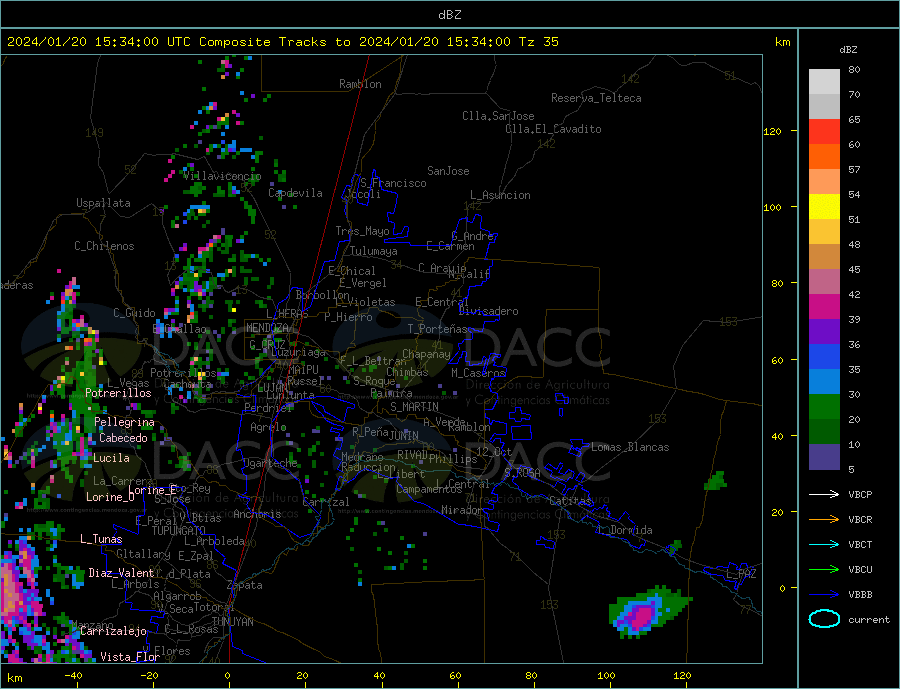The height and width of the screenshot is (689, 900).
Task: Click the 'S_Francisco' place label
Action: 393,183
